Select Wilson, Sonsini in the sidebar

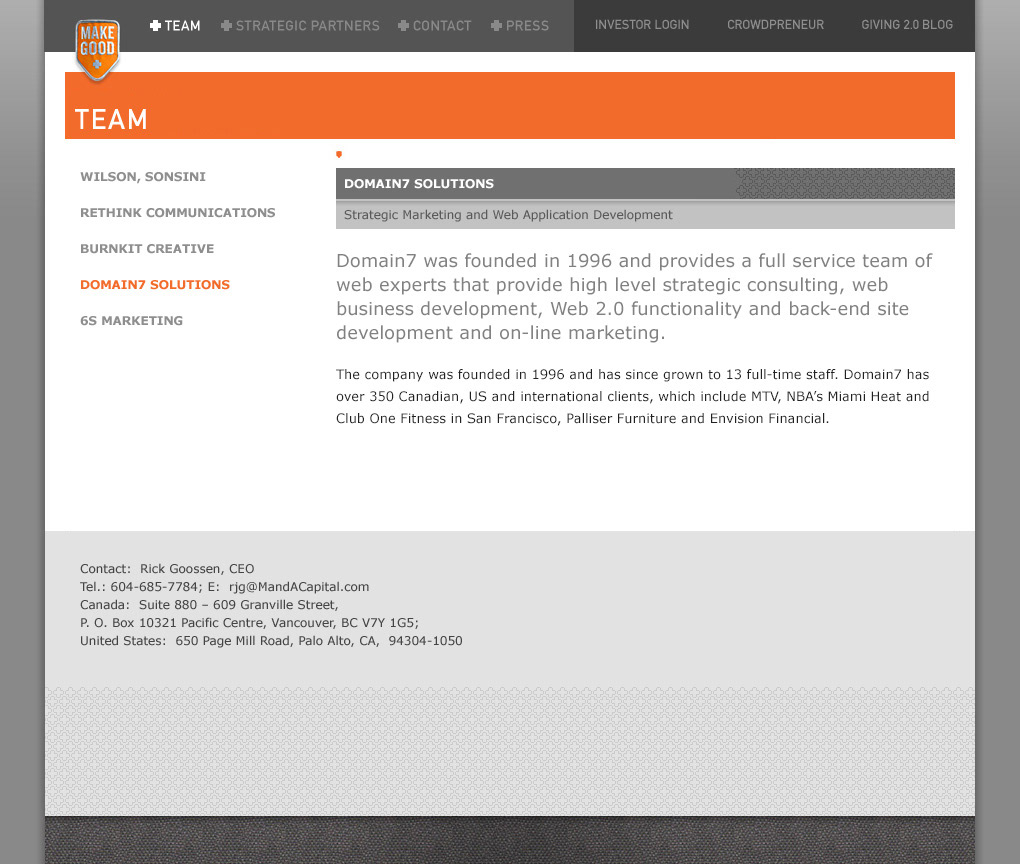tap(143, 177)
